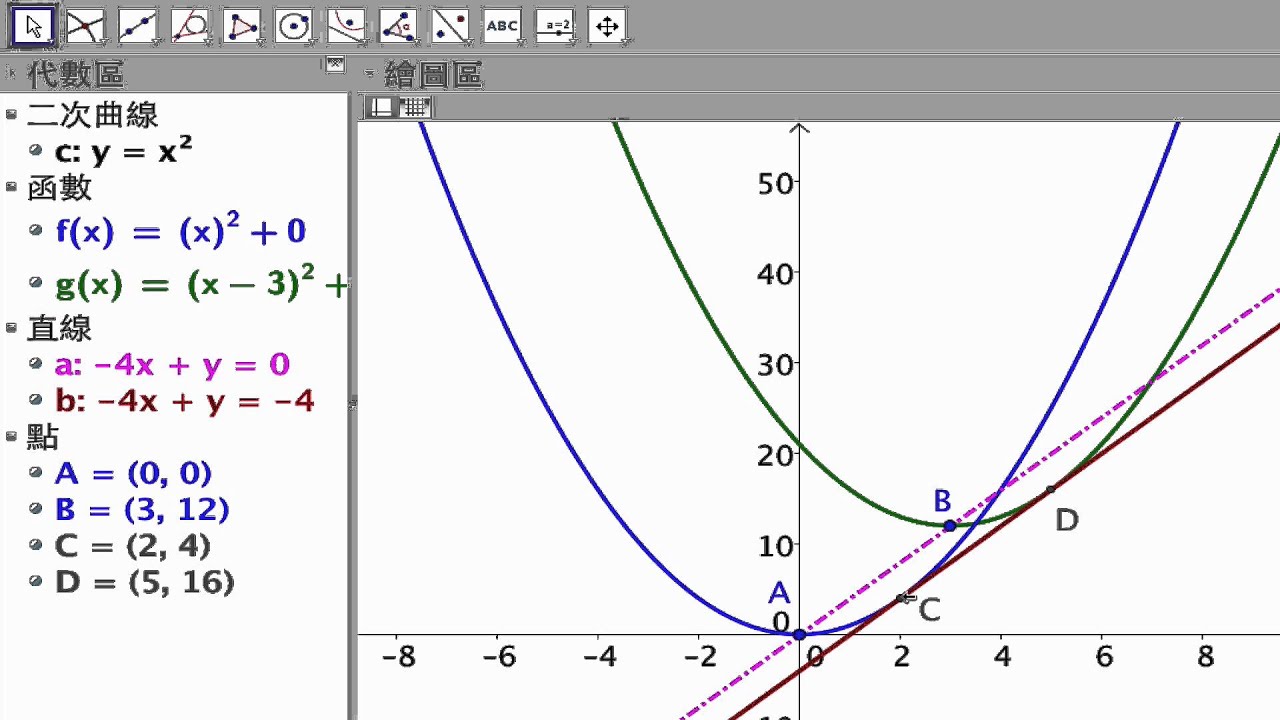Select the Circle with center tool
The width and height of the screenshot is (1280, 720).
(294, 26)
